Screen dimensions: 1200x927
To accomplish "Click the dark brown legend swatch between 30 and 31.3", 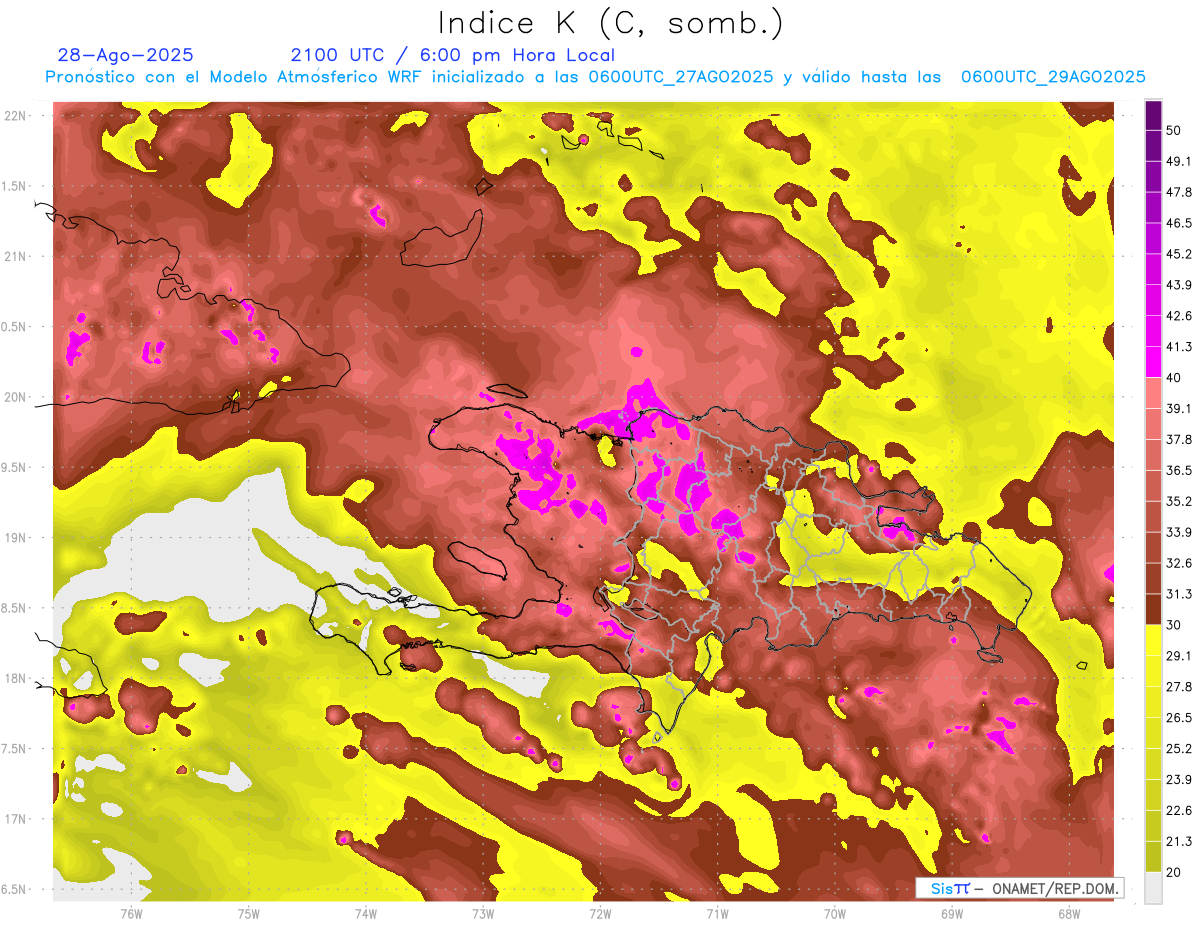I will tap(1153, 609).
